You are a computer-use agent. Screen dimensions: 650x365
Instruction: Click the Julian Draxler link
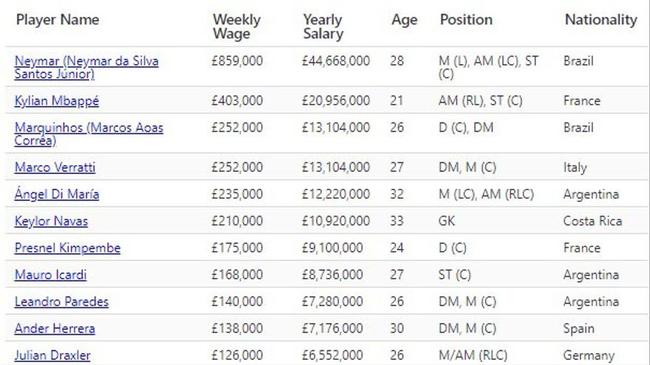tap(52, 355)
